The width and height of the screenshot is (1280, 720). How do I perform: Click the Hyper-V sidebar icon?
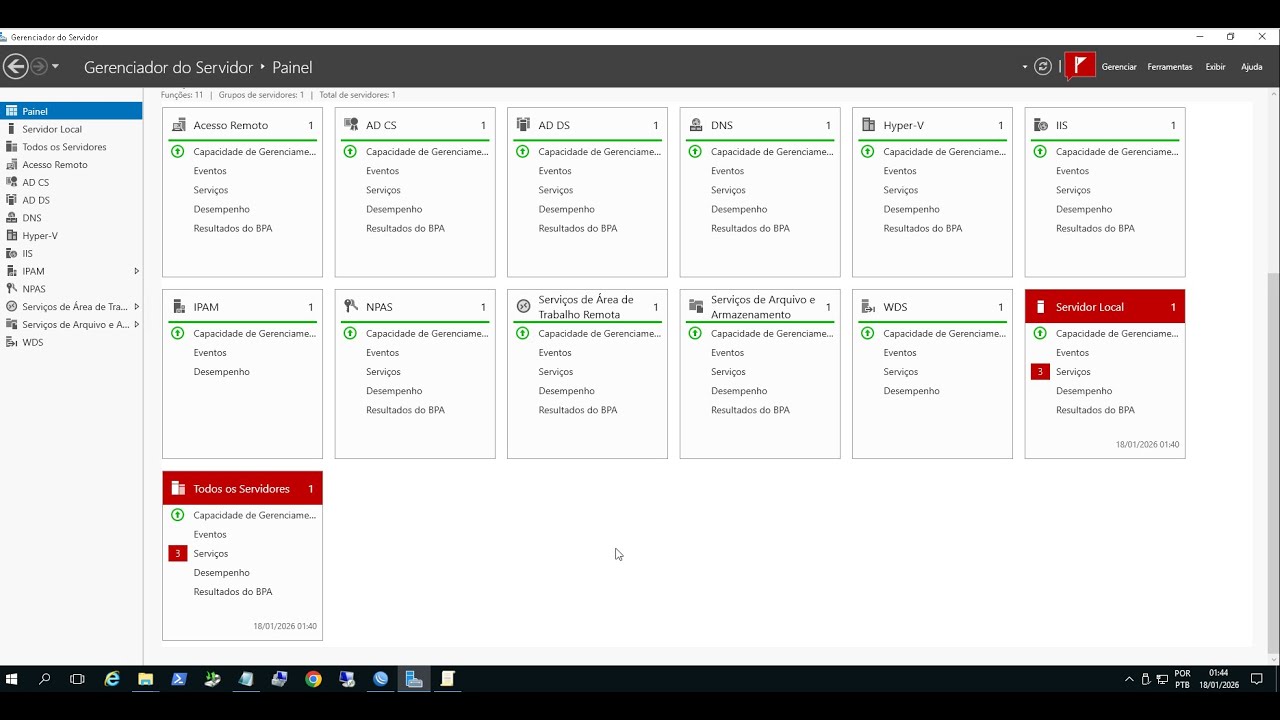tap(12, 236)
